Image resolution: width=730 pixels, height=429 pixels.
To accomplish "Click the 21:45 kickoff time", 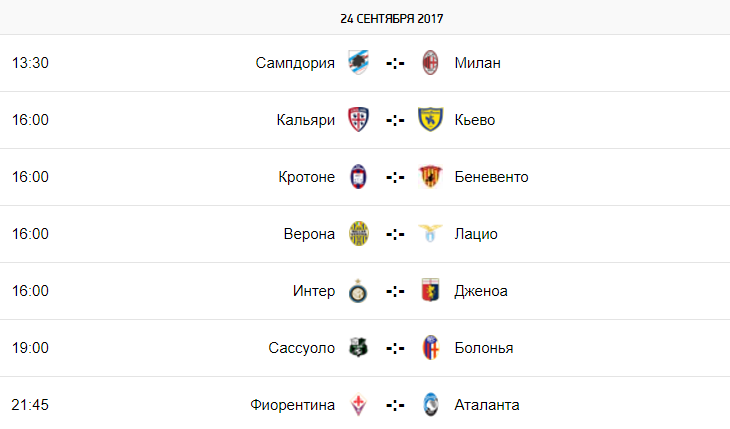I will coord(30,405).
